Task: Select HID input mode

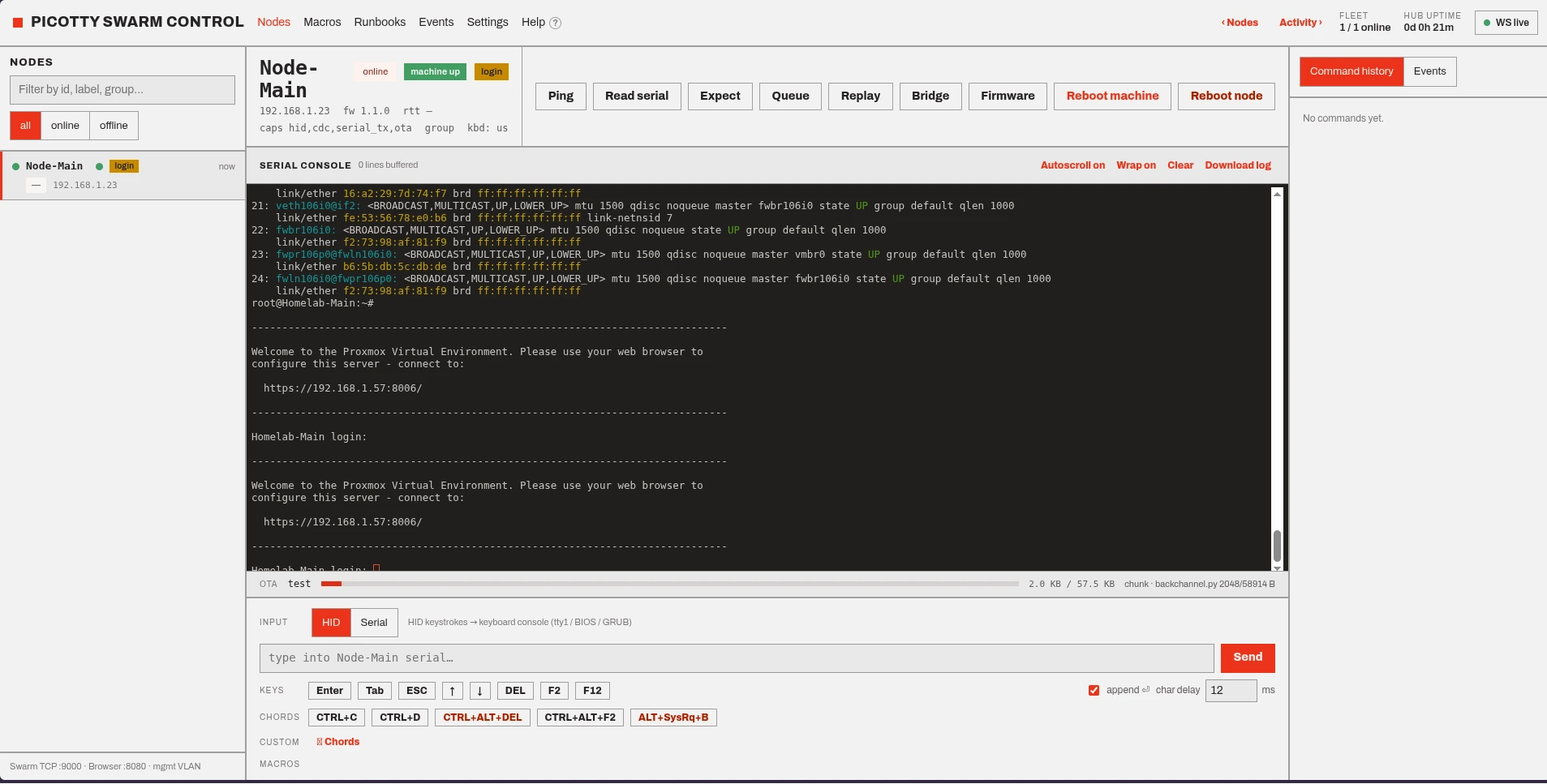Action: [x=331, y=623]
